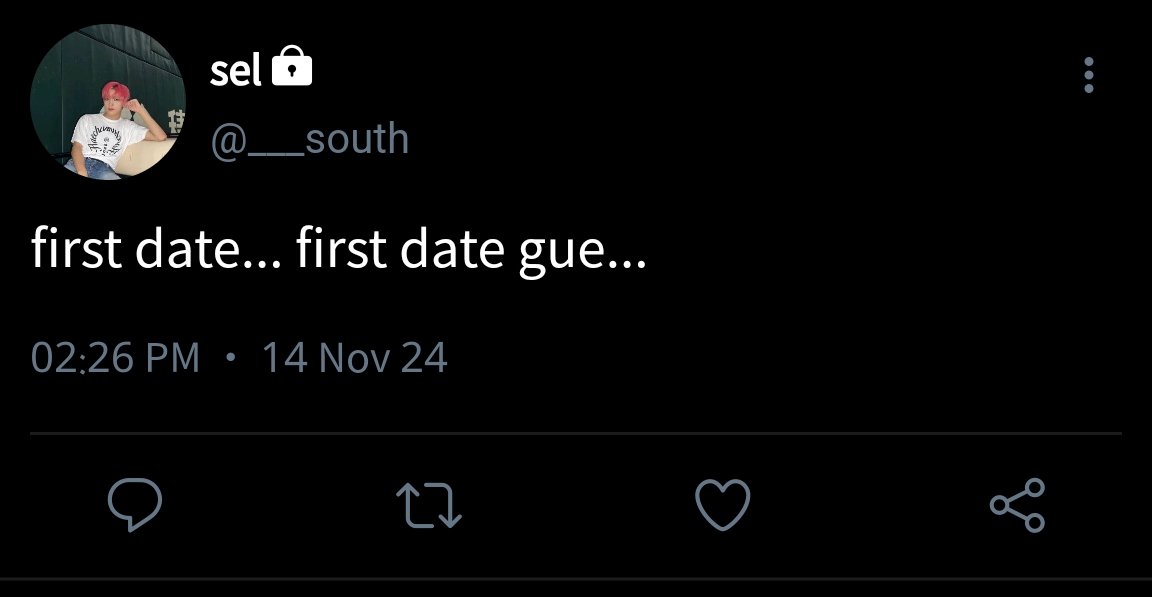Click the 02:26 PM timestamp

click(115, 358)
